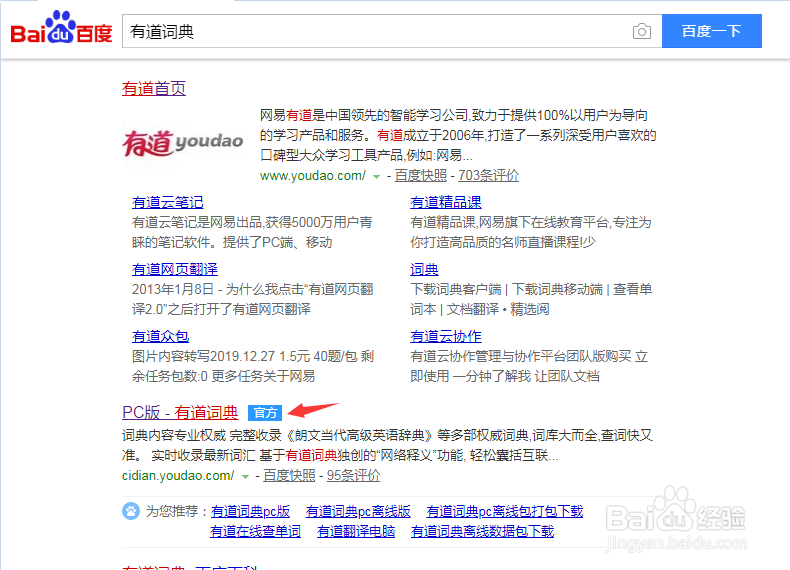Open recommended search 有道在线查单词
Image resolution: width=790 pixels, height=570 pixels.
[255, 531]
